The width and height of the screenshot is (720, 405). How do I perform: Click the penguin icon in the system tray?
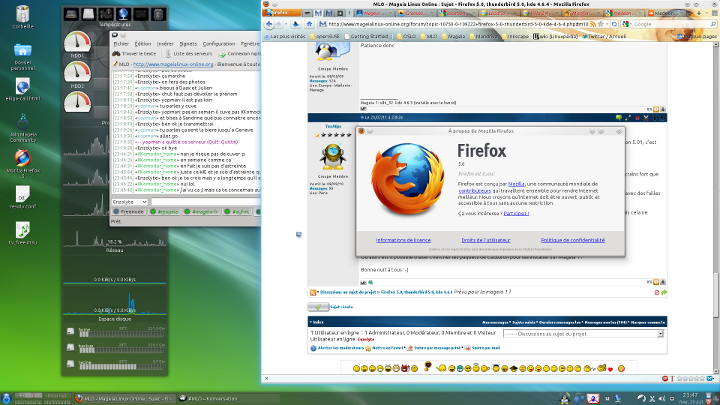pos(565,398)
